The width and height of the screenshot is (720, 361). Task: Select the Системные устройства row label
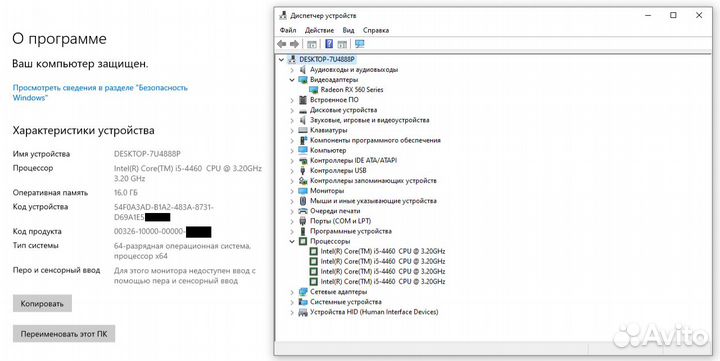346,302
